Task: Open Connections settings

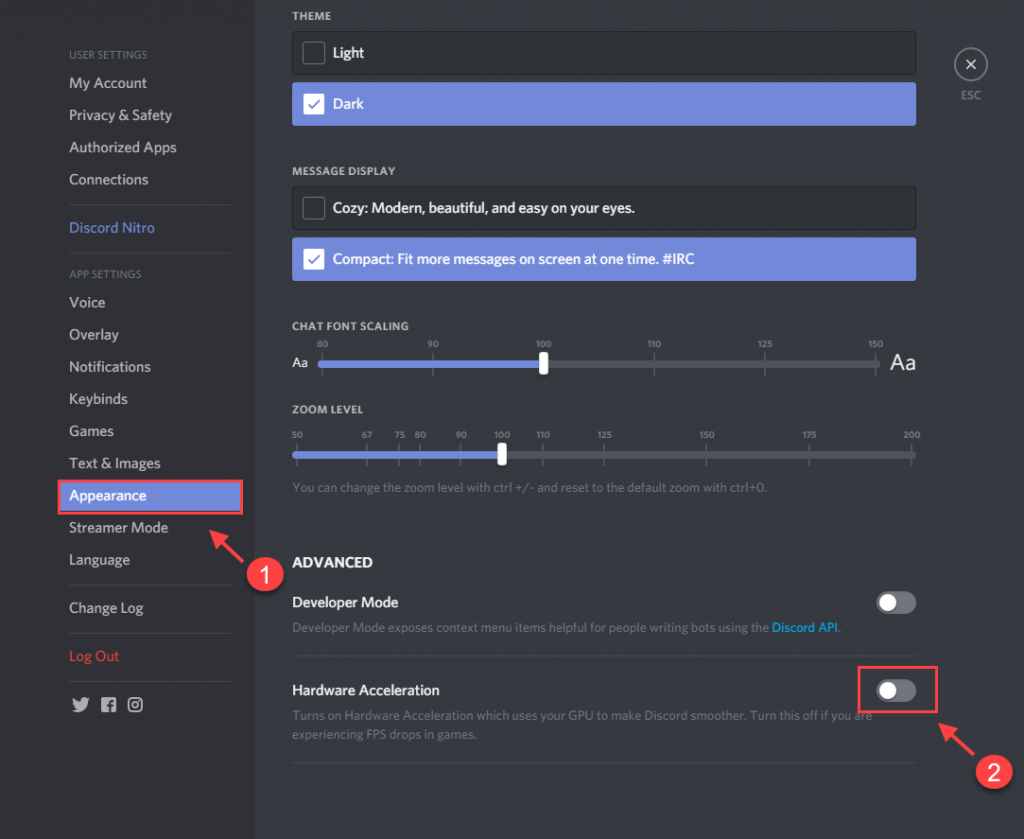Action: click(108, 180)
